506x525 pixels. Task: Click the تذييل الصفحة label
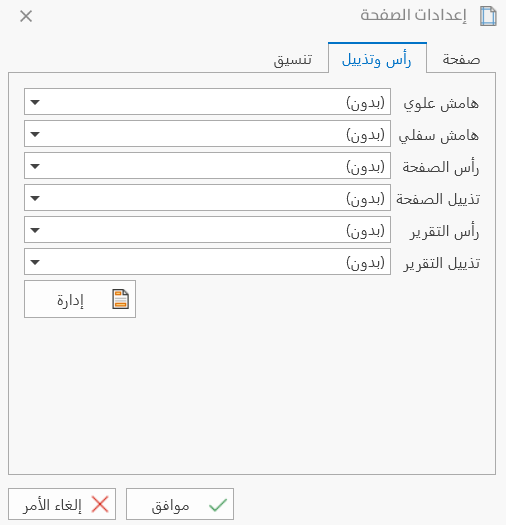pos(438,199)
